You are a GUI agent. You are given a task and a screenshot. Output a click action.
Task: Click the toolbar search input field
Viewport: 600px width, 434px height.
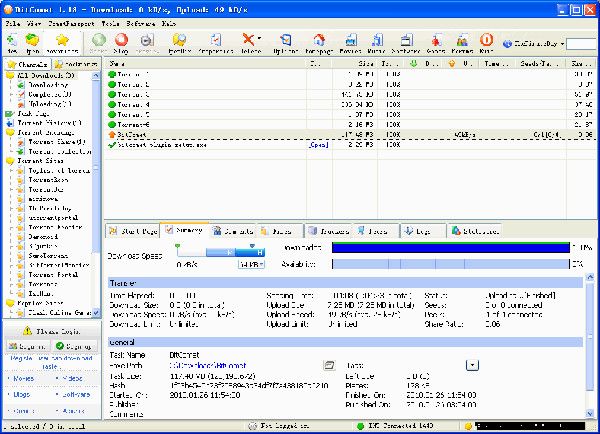click(x=581, y=44)
